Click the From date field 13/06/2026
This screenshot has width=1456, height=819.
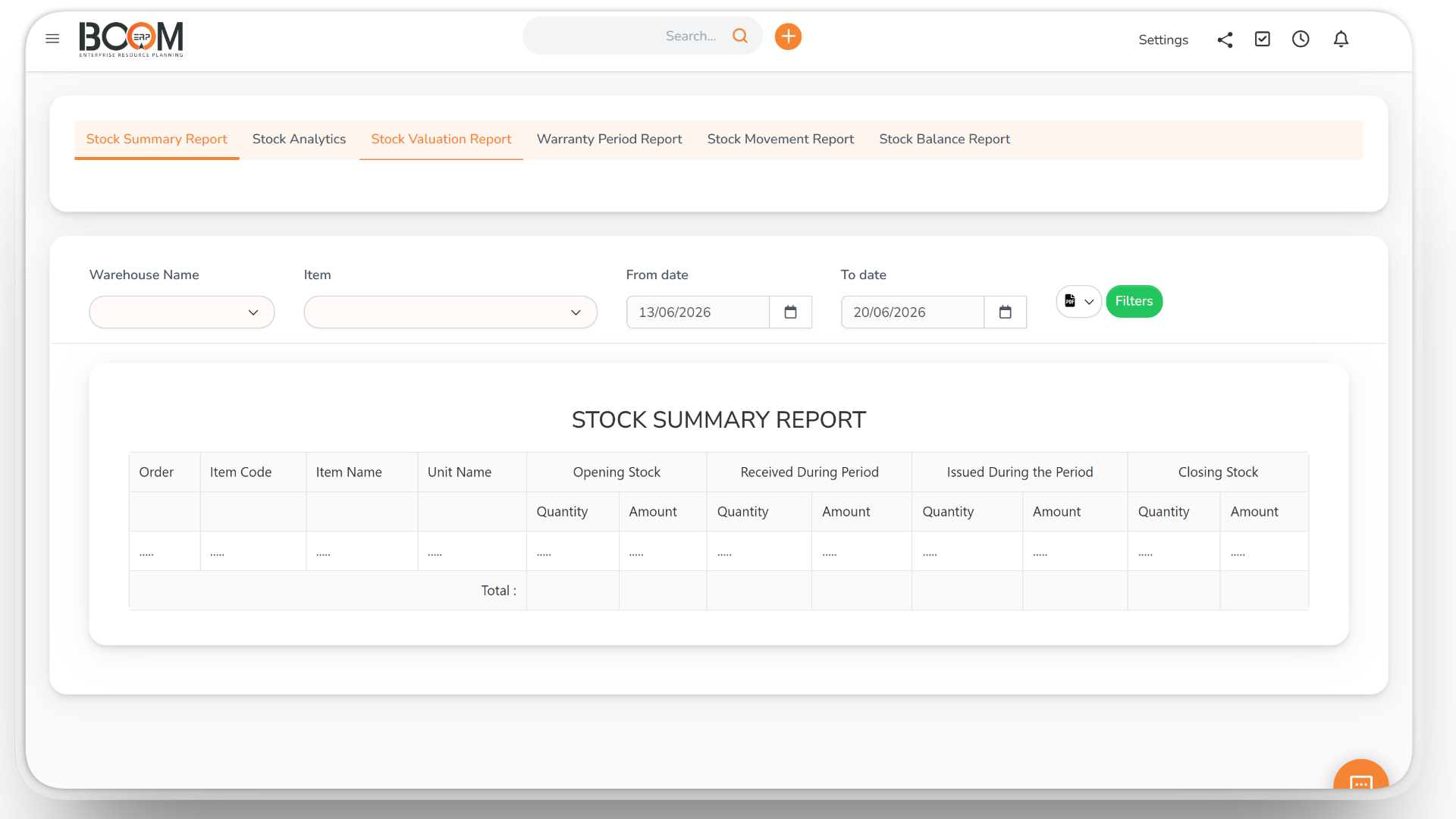pyautogui.click(x=698, y=312)
